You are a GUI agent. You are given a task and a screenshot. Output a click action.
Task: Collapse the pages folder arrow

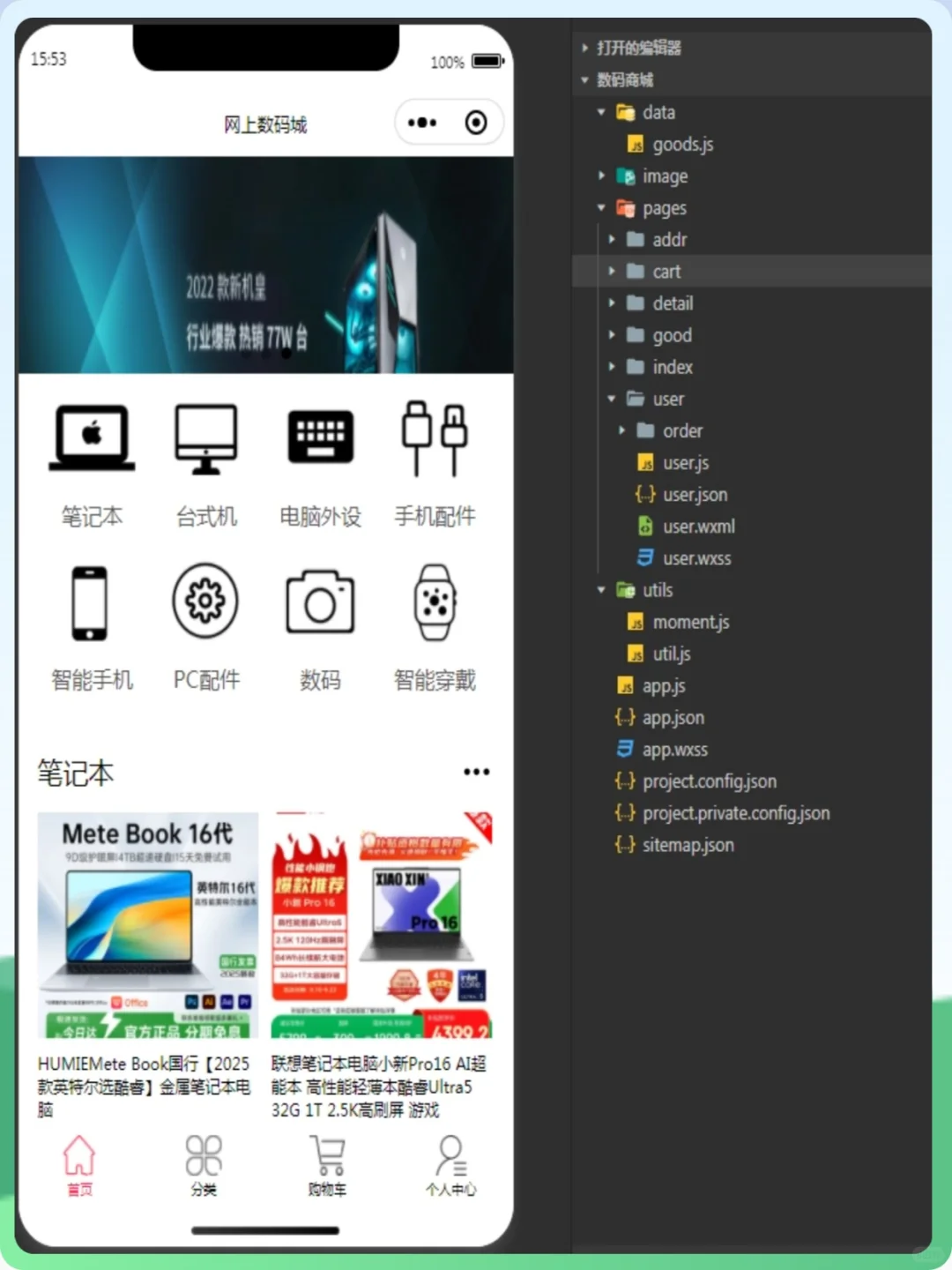[601, 208]
